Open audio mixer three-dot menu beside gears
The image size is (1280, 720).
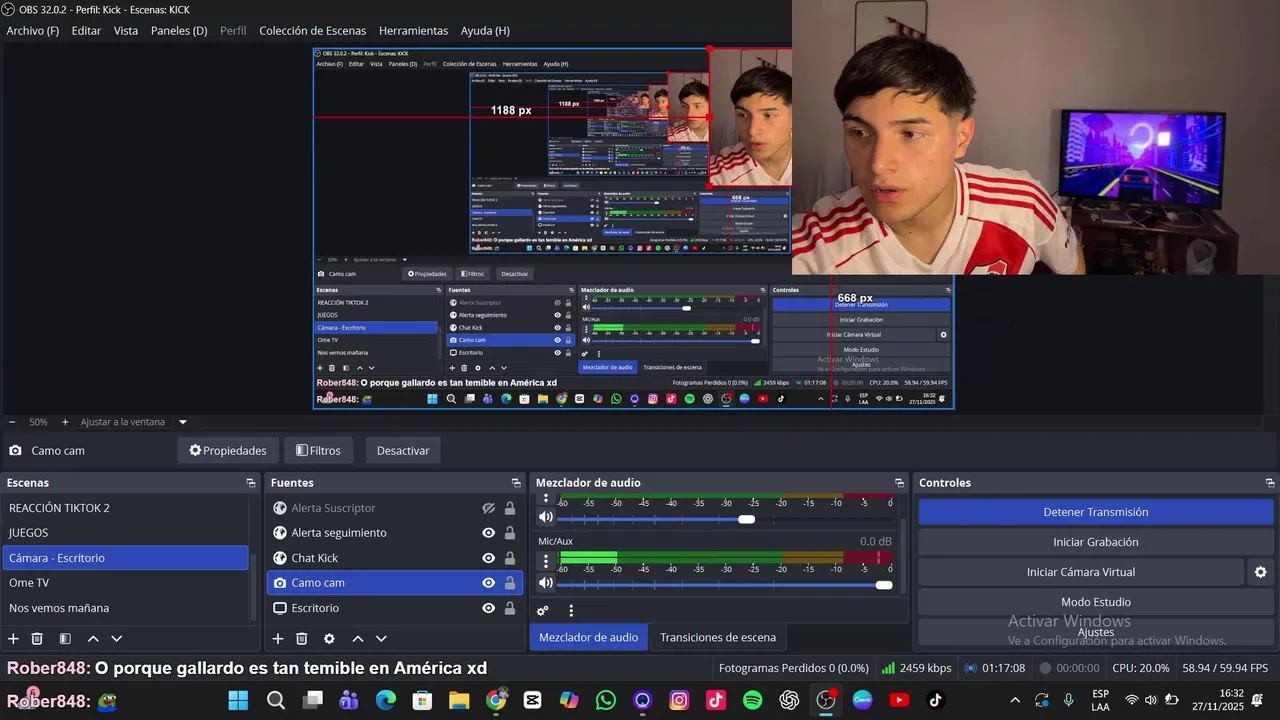pos(571,611)
